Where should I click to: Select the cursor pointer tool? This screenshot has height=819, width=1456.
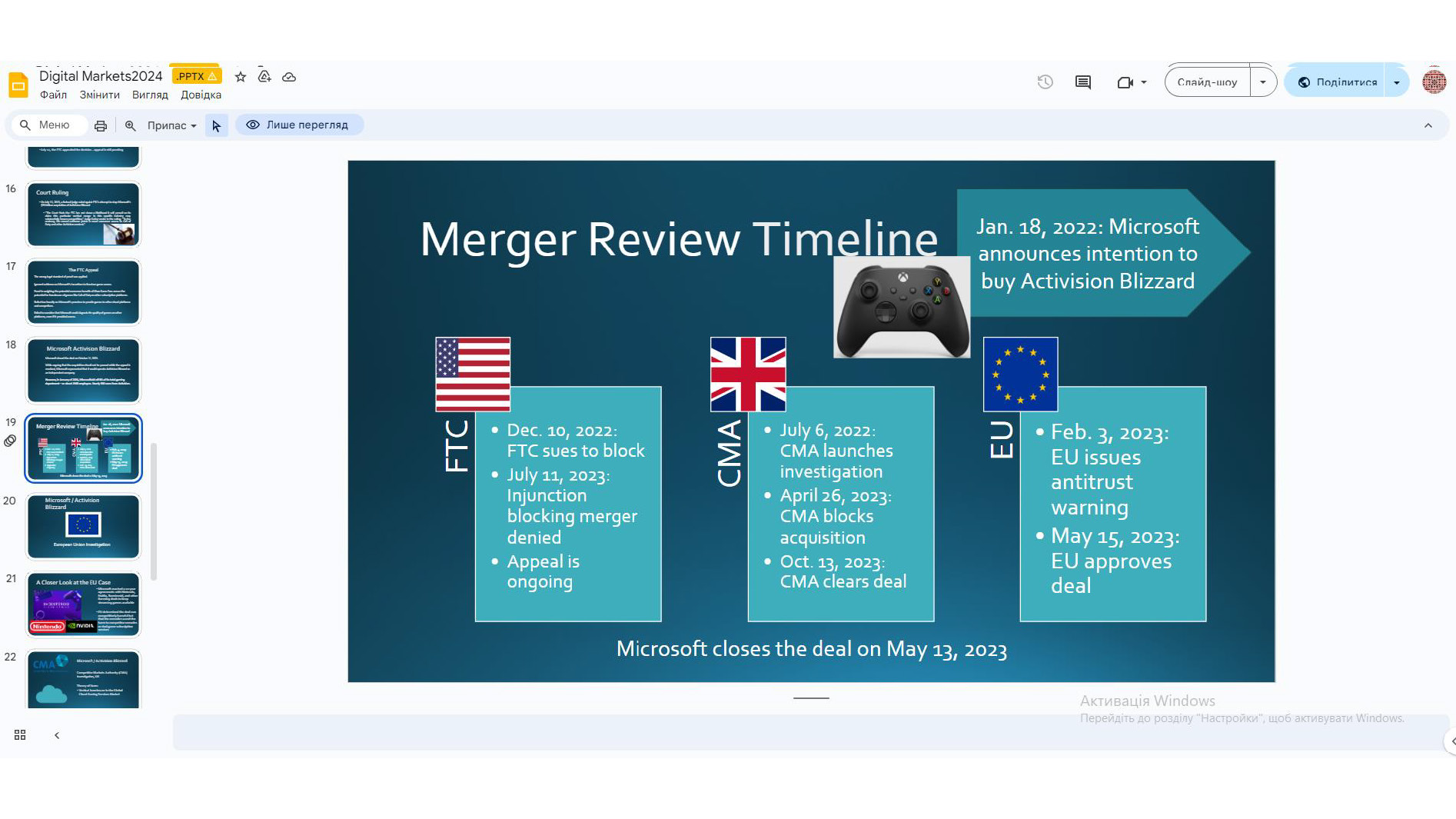(x=217, y=125)
